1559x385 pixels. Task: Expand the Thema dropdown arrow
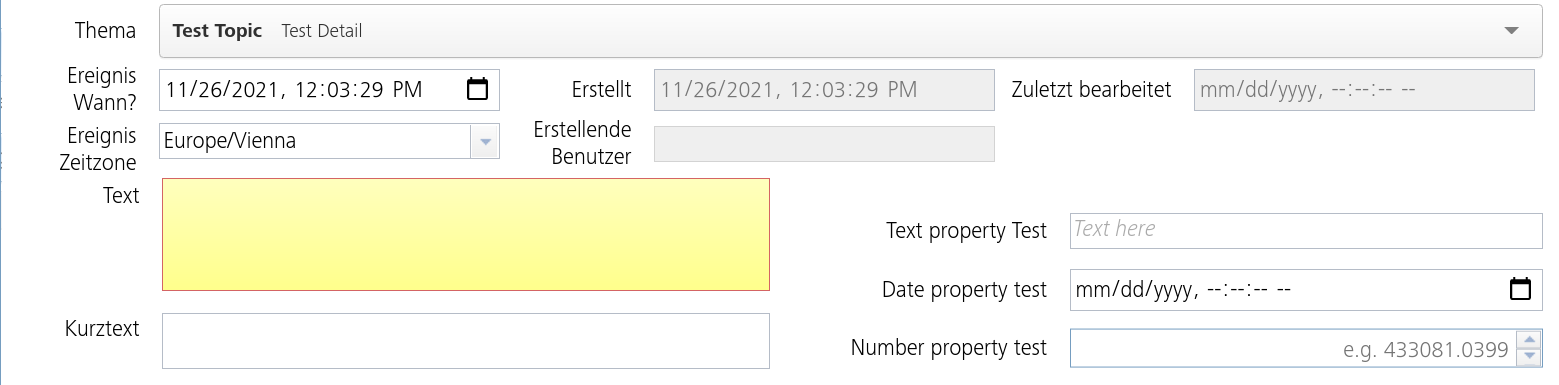coord(1512,31)
